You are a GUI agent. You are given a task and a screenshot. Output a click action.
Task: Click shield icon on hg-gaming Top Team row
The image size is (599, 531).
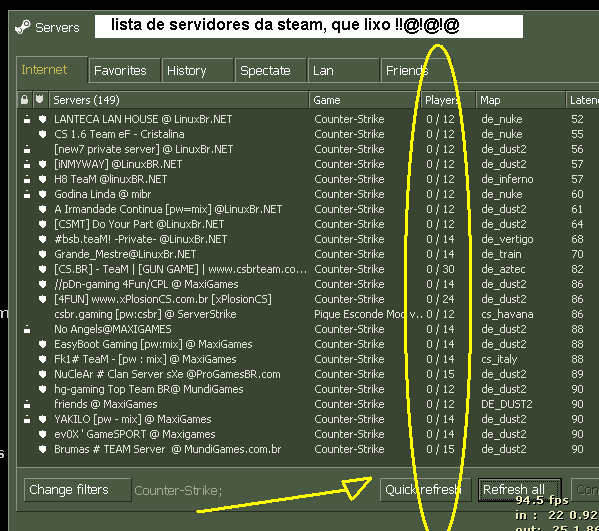click(42, 389)
